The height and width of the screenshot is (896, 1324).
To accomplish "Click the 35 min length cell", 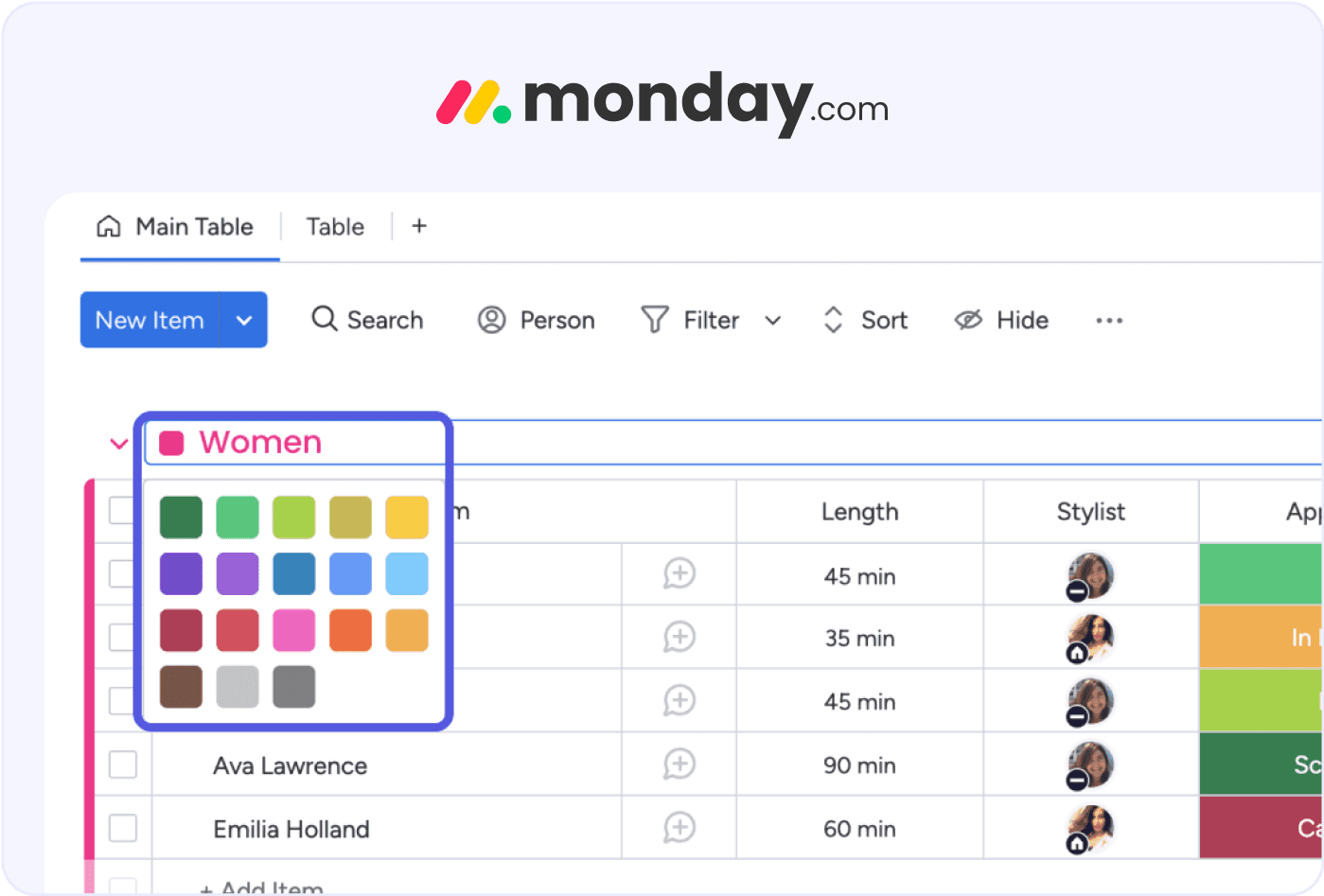I will (x=859, y=639).
